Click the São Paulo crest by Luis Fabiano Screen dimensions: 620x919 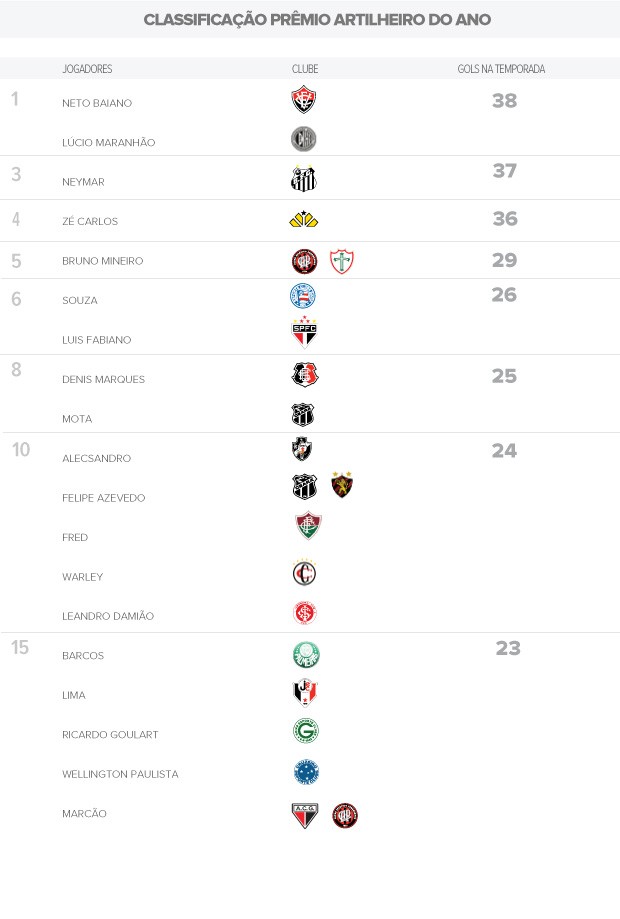click(x=304, y=332)
